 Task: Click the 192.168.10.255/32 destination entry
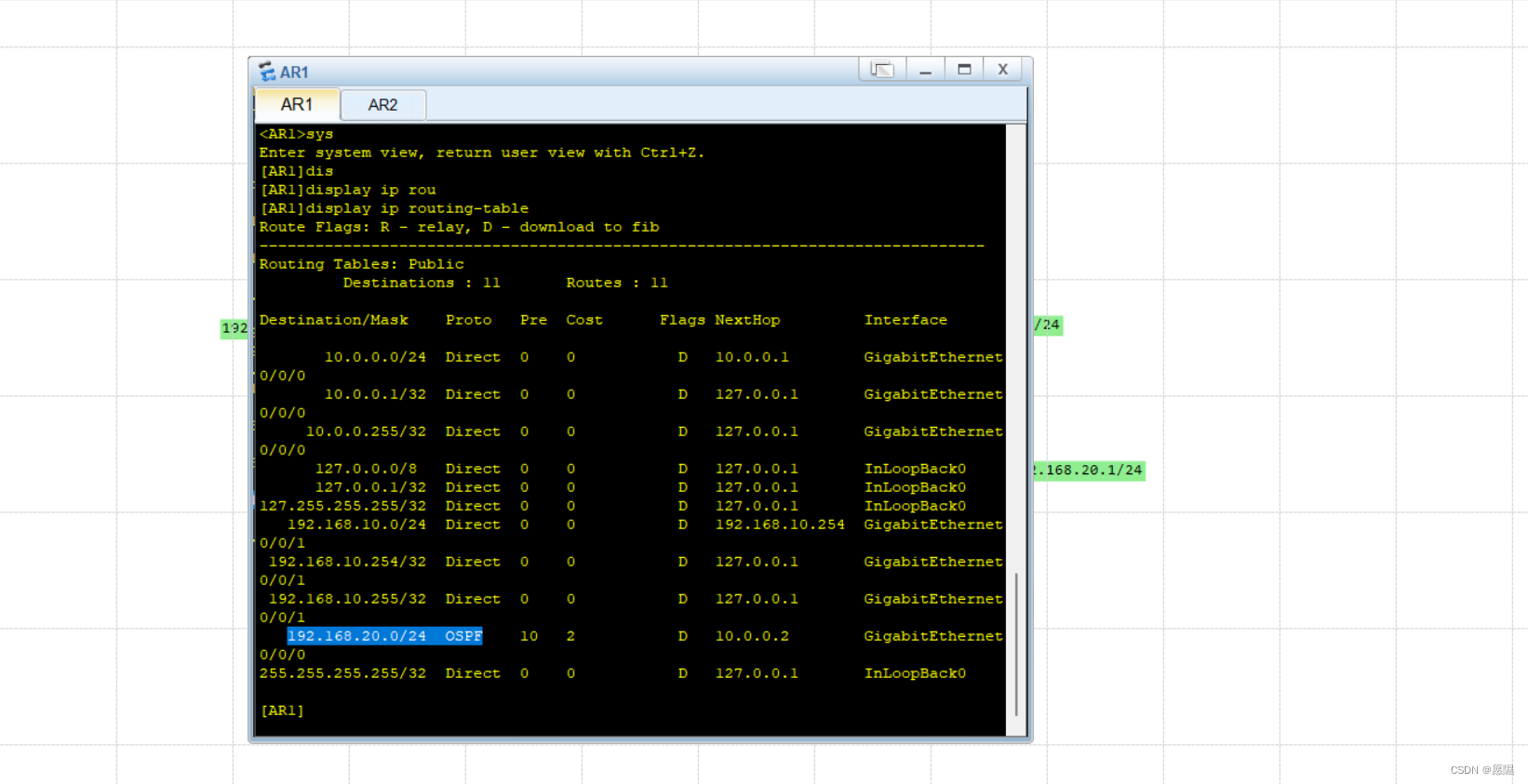tap(347, 599)
